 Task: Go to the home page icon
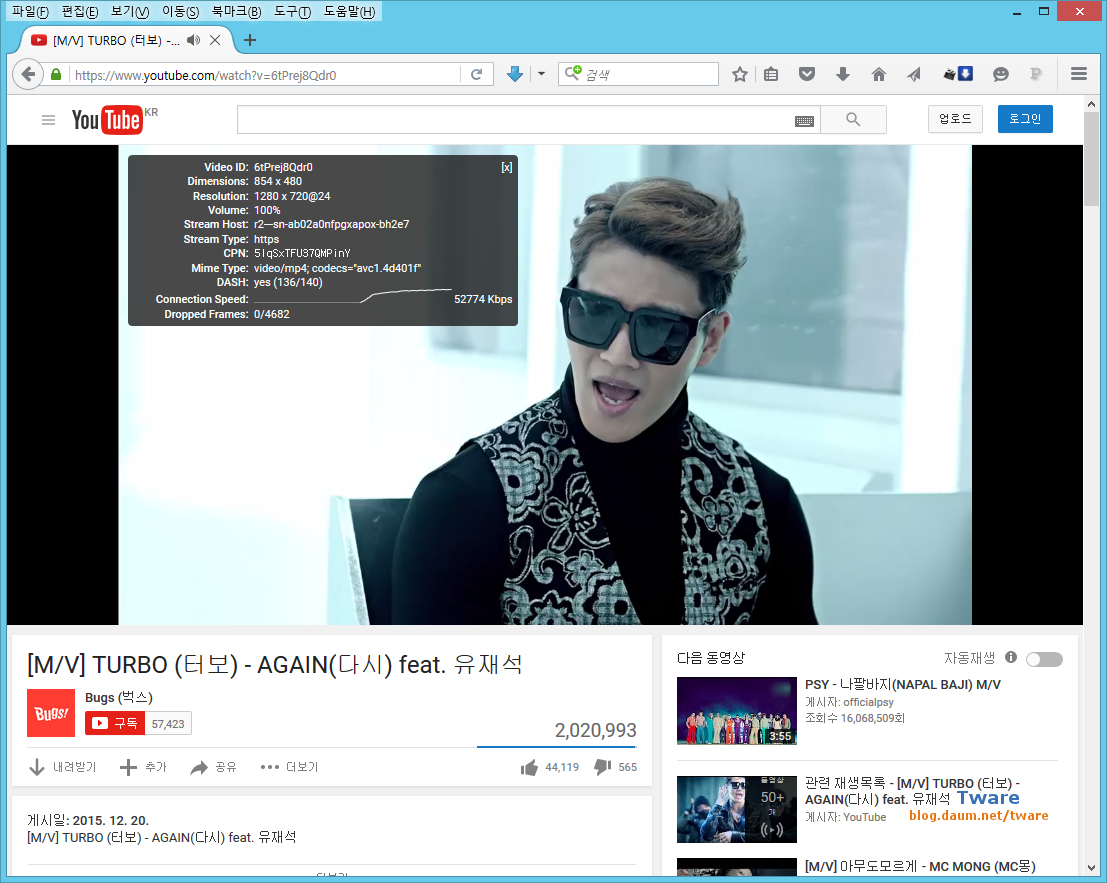[878, 74]
